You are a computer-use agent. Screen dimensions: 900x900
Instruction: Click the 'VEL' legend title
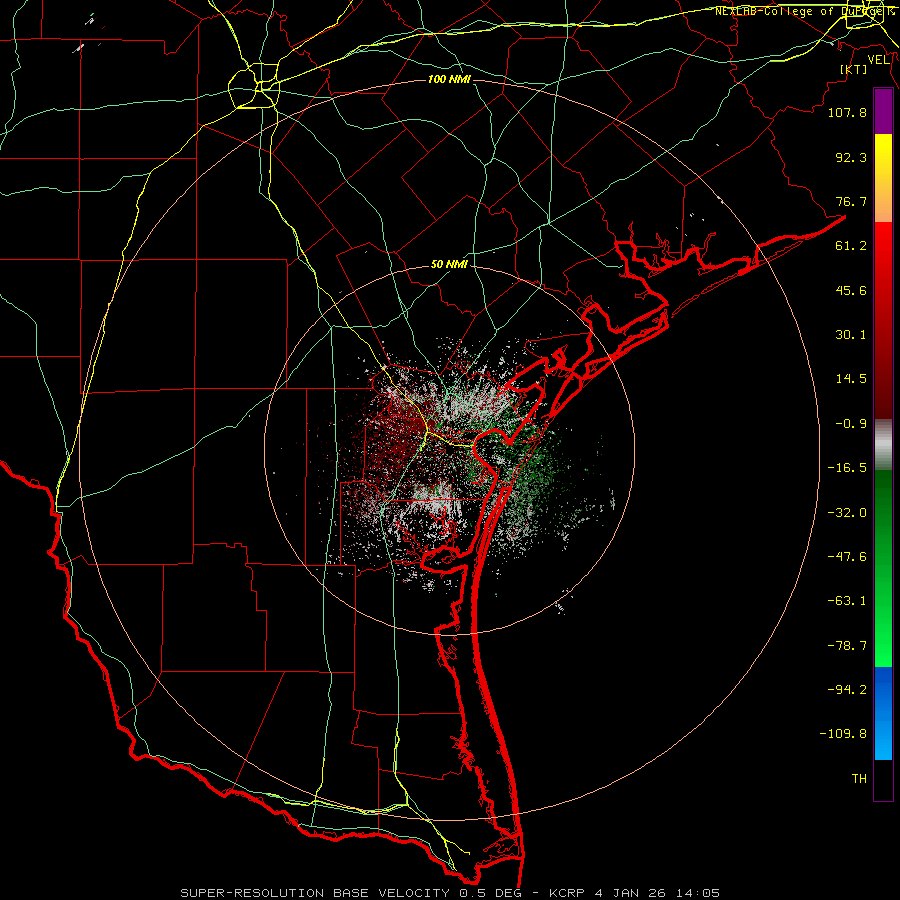click(879, 60)
